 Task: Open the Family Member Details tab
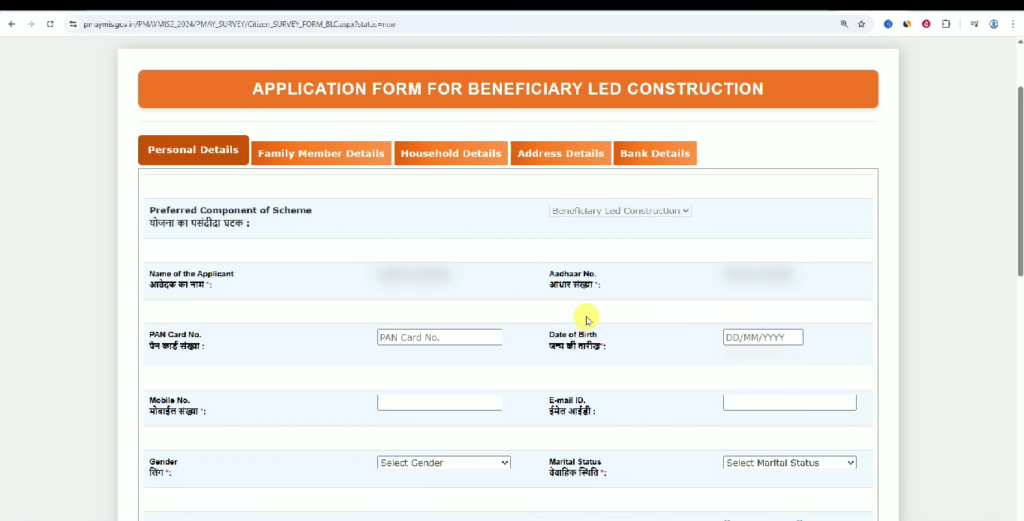321,153
